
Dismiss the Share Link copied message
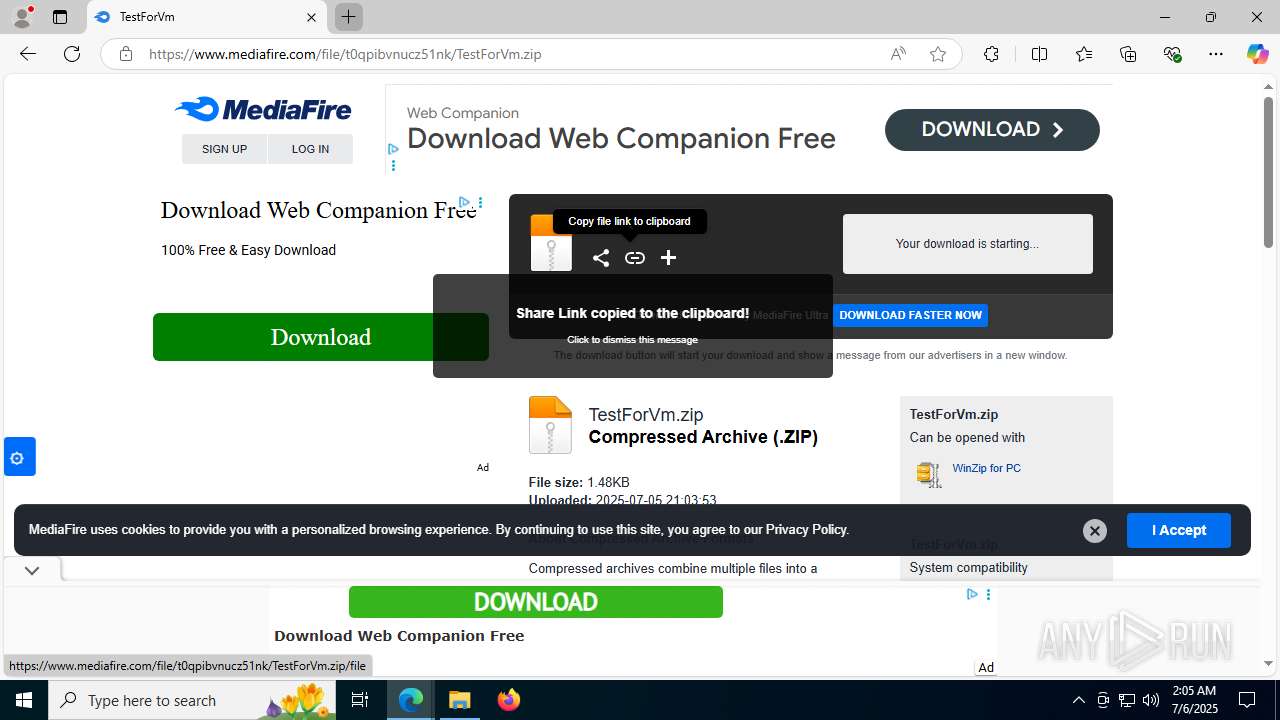pos(633,326)
